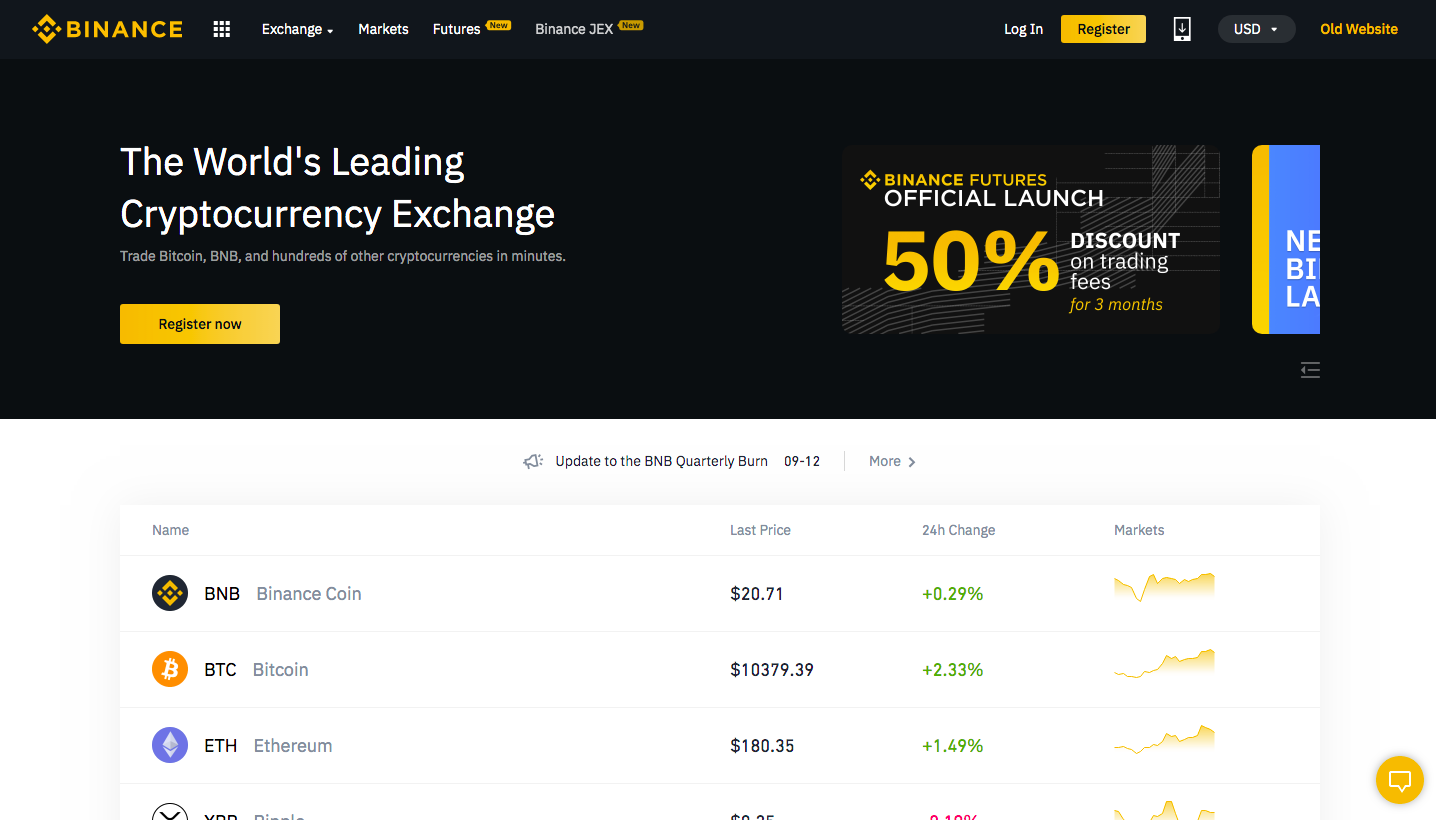
Task: Open the Futures menu item
Action: (457, 29)
